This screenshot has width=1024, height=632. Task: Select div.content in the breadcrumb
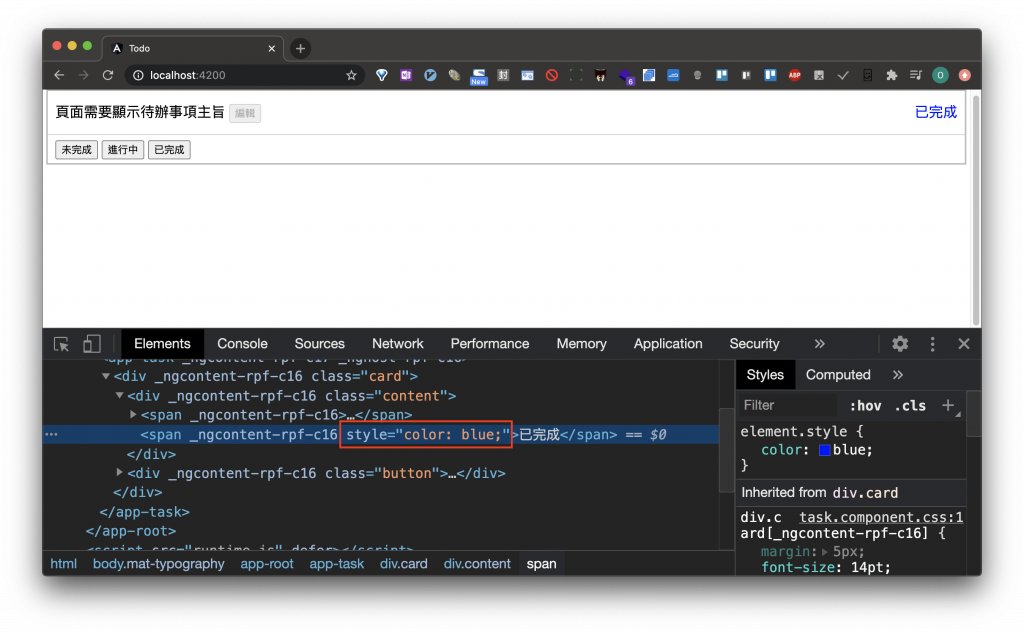tap(477, 563)
